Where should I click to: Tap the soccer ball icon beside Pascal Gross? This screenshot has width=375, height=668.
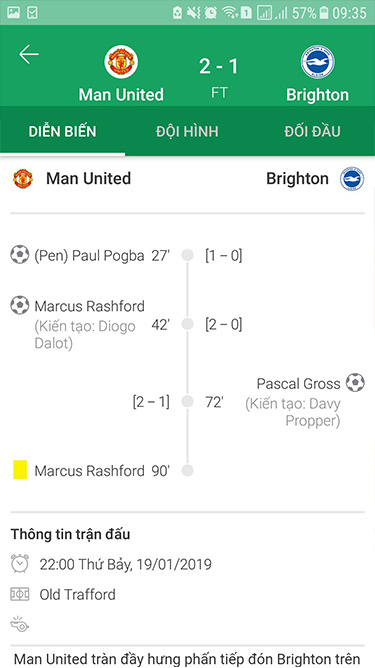point(355,383)
